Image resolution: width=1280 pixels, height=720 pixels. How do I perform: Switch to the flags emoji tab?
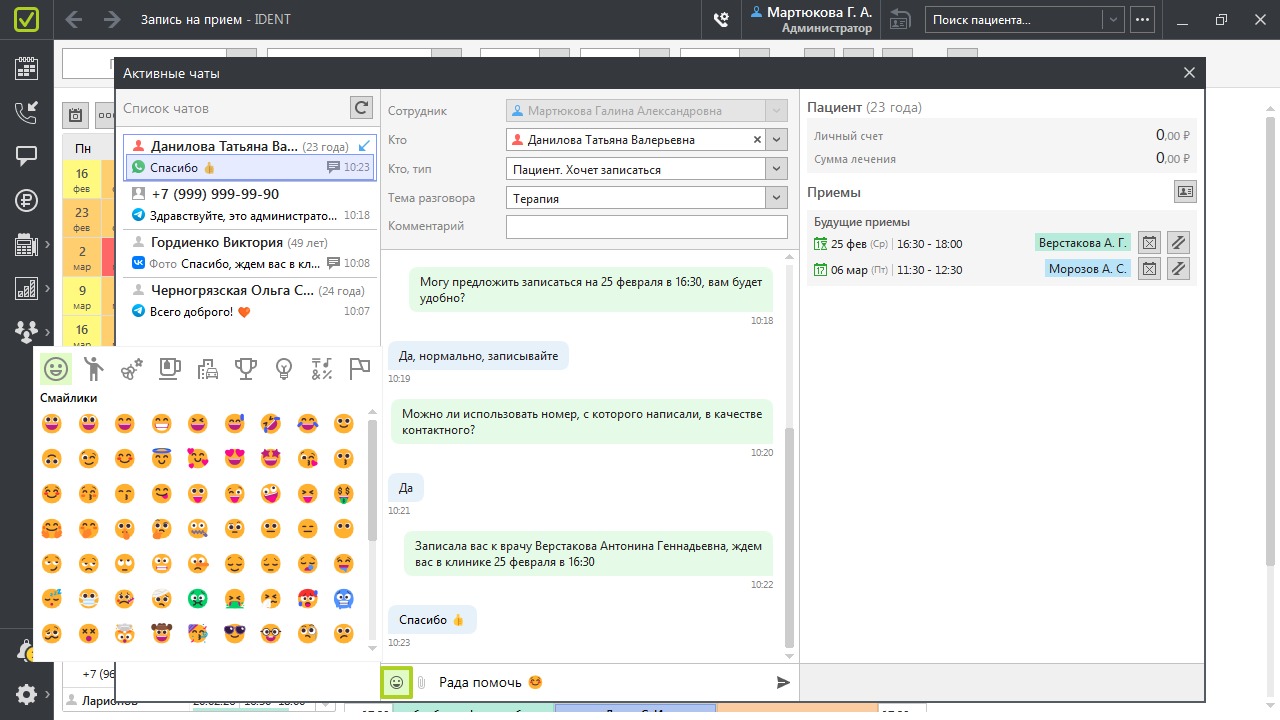tap(359, 369)
